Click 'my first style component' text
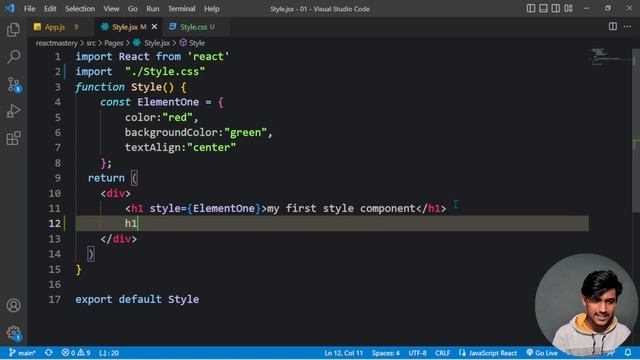Image resolution: width=640 pixels, height=360 pixels. [341, 209]
